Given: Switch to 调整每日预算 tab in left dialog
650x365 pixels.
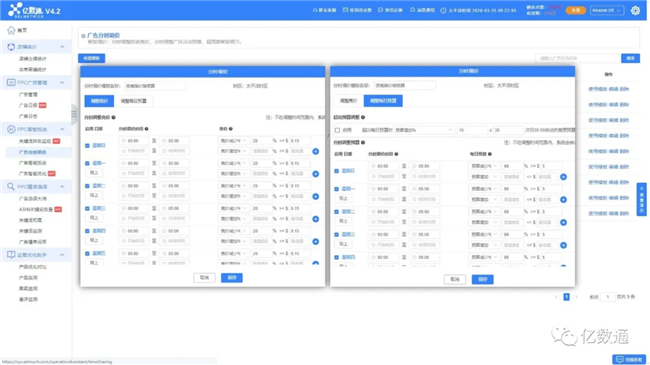Looking at the screenshot, I should click(x=133, y=101).
